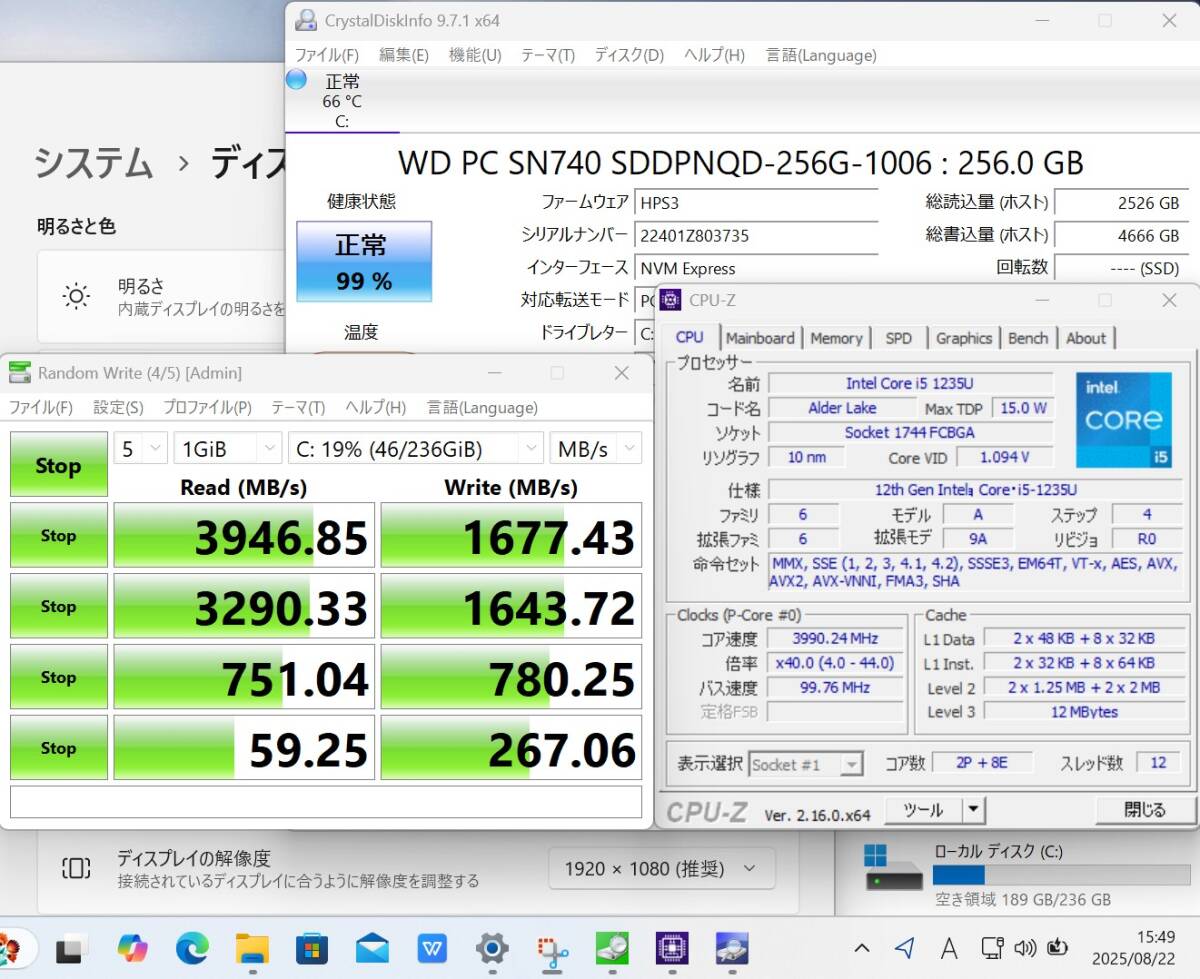
Task: Switch to the Mainboard tab in CPU-Z
Action: tap(760, 338)
